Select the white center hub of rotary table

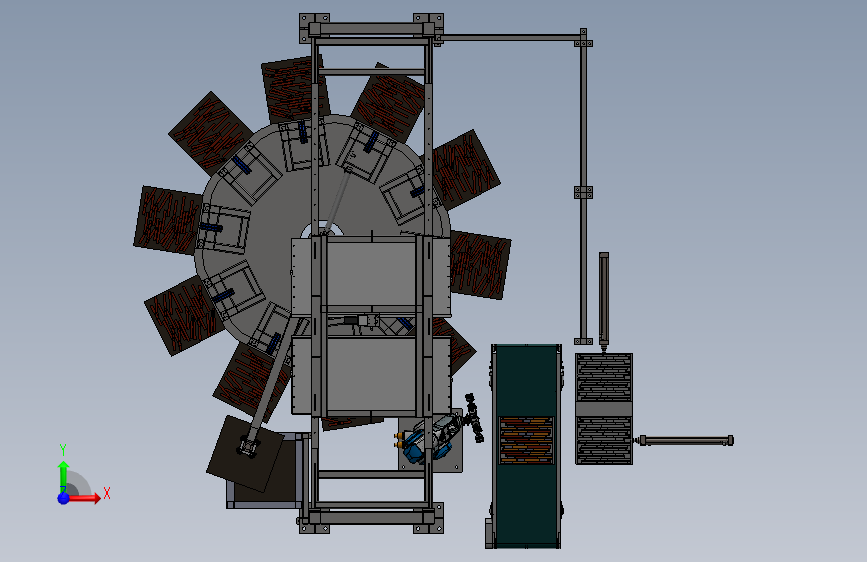321,230
